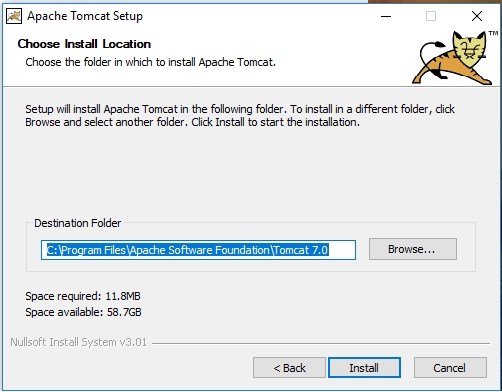Click the Apache Tomcat title bar icon

[14, 16]
